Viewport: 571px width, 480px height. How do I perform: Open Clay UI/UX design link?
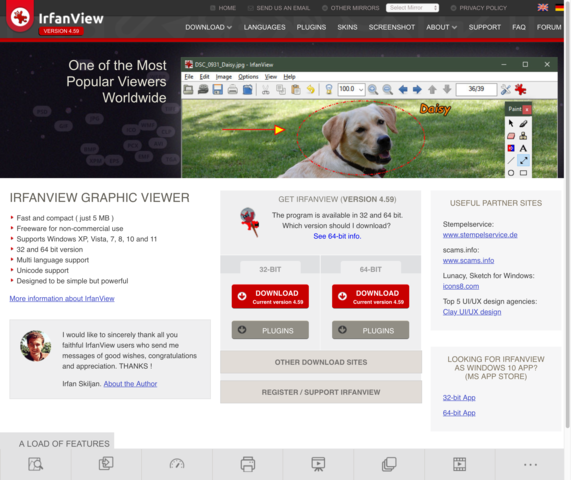472,312
